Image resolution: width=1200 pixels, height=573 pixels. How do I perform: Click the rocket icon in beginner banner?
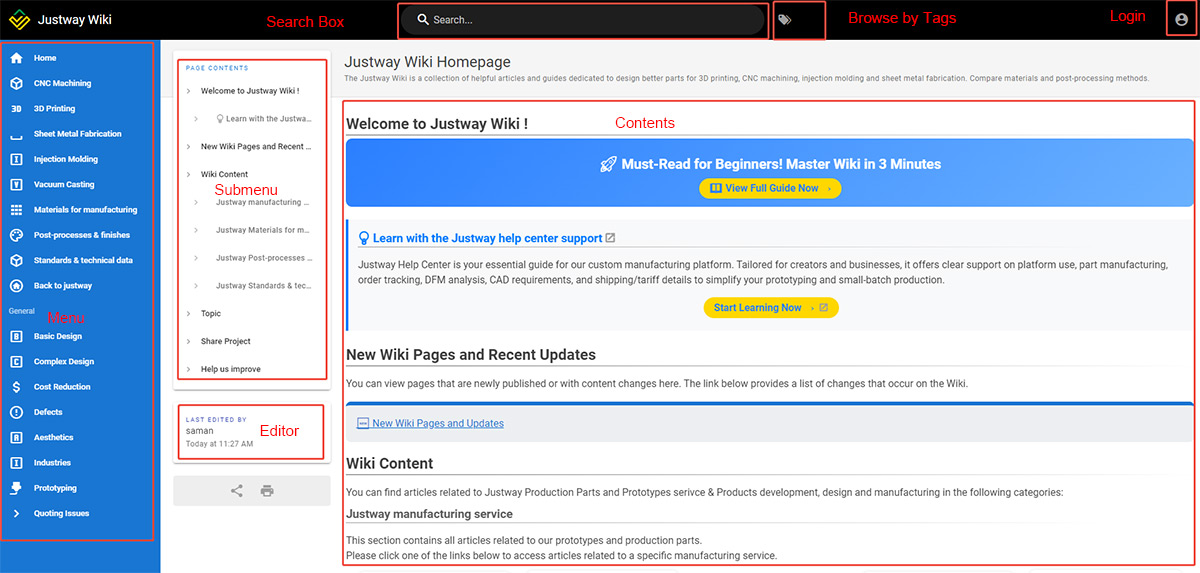[x=608, y=164]
